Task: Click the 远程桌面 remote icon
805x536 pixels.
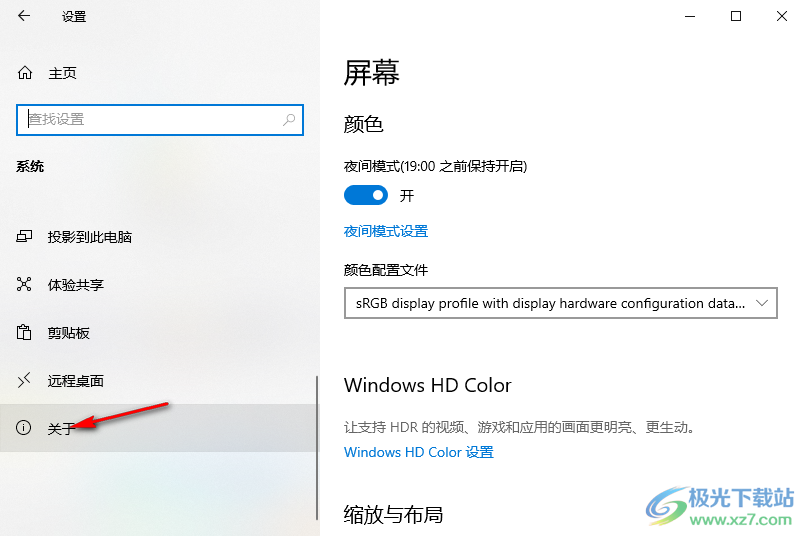Action: click(x=24, y=380)
